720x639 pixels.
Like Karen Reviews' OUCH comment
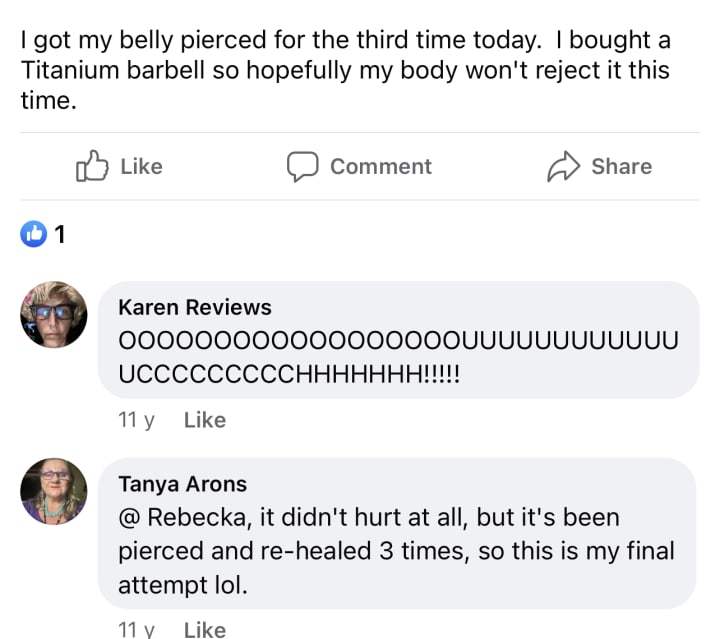[x=205, y=420]
